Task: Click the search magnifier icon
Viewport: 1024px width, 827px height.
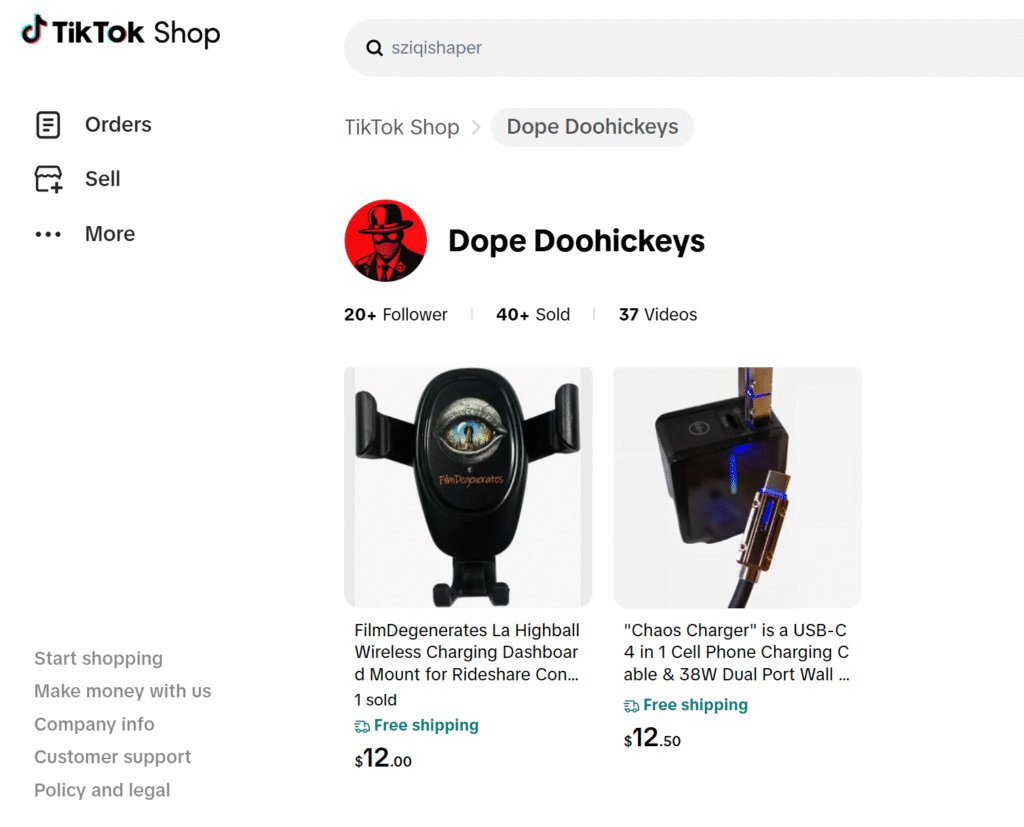Action: pos(375,48)
